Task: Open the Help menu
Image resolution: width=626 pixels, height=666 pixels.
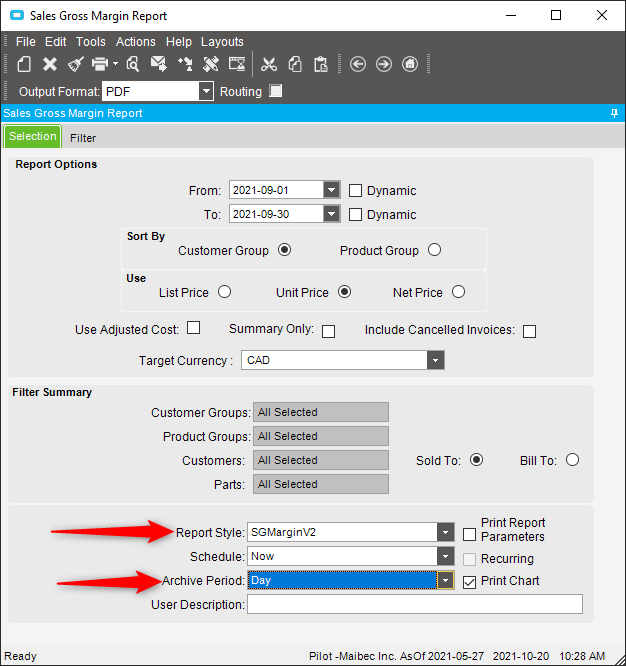Action: [x=179, y=42]
